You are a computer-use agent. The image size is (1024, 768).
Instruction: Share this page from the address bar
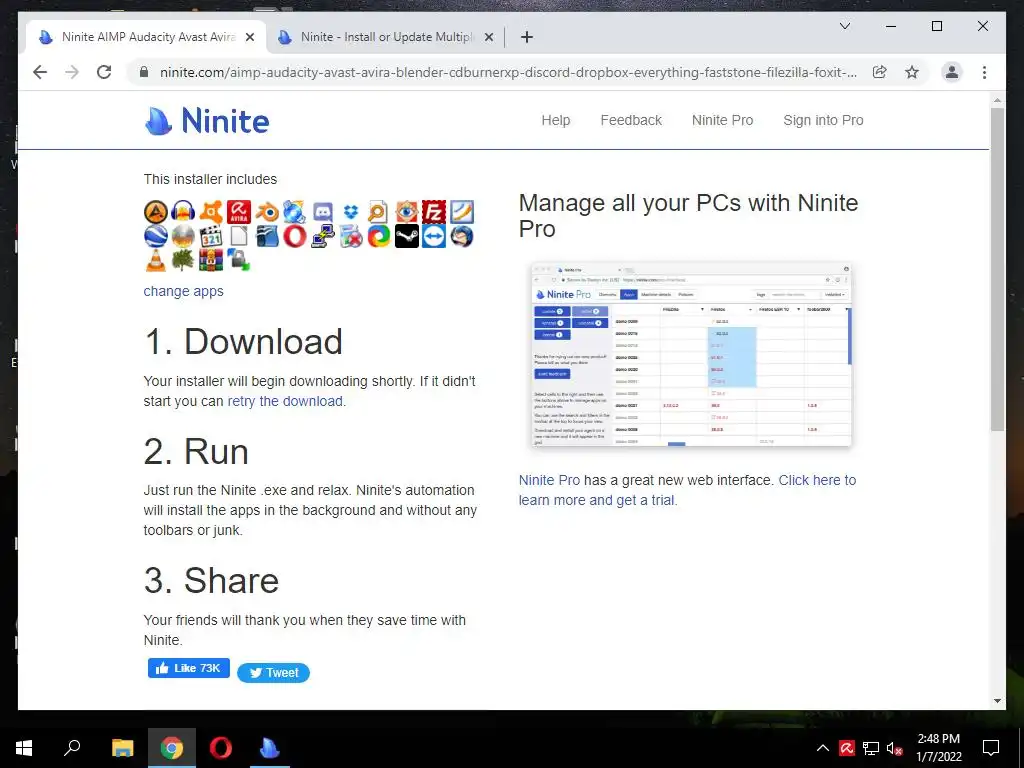click(x=880, y=72)
